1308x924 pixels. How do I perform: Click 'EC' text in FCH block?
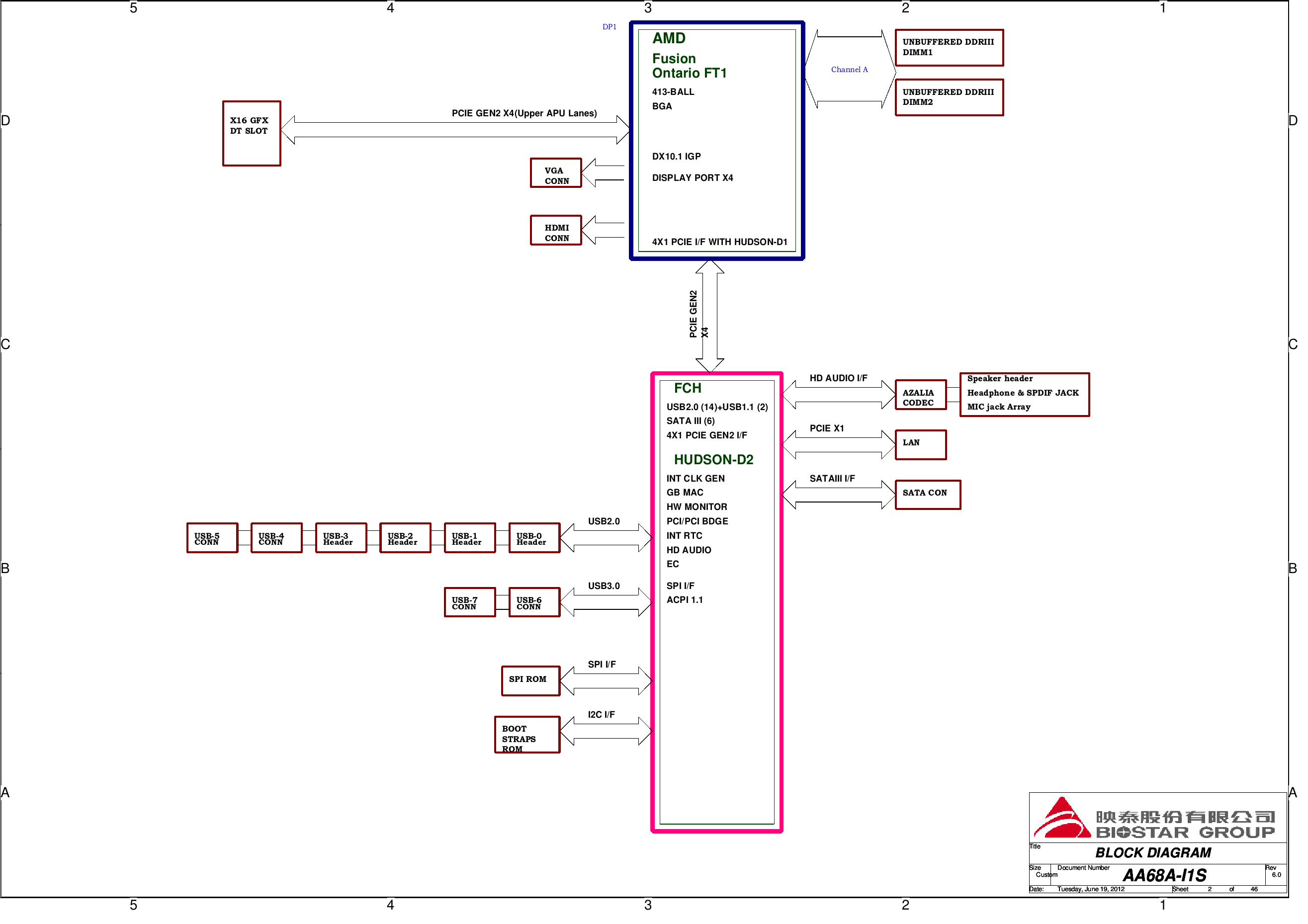tap(673, 564)
